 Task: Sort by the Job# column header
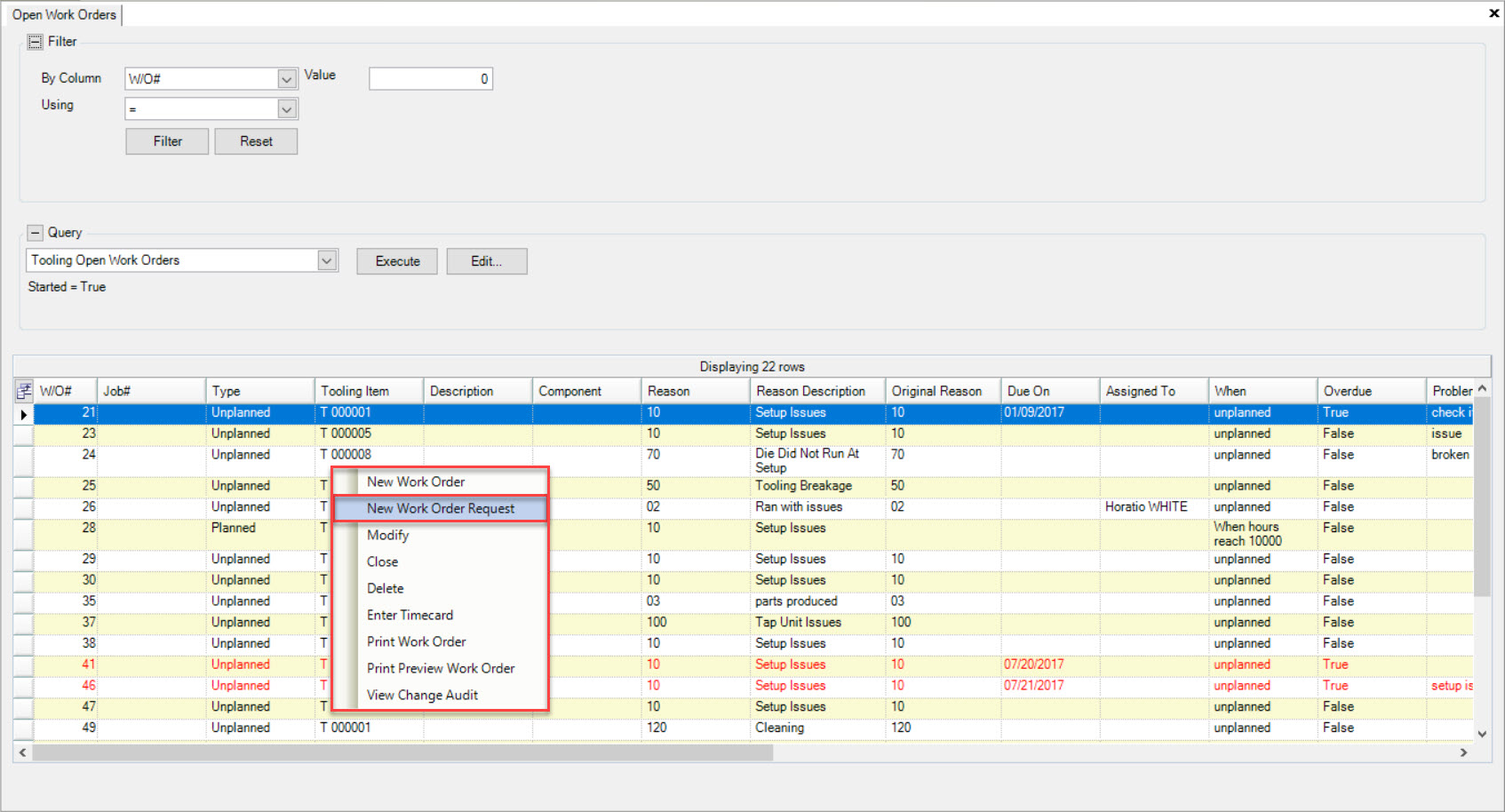151,391
